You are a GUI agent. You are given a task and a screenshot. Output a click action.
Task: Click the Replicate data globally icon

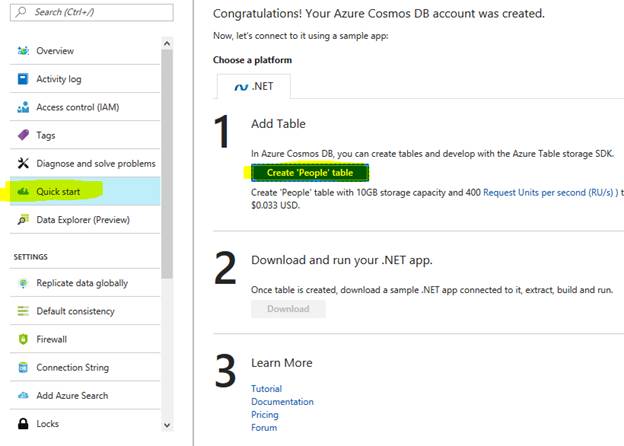[23, 283]
